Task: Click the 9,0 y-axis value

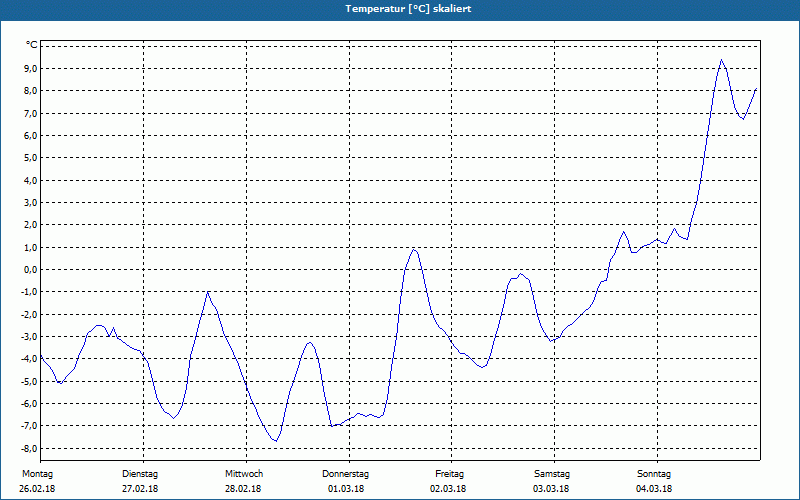Action: click(x=30, y=68)
